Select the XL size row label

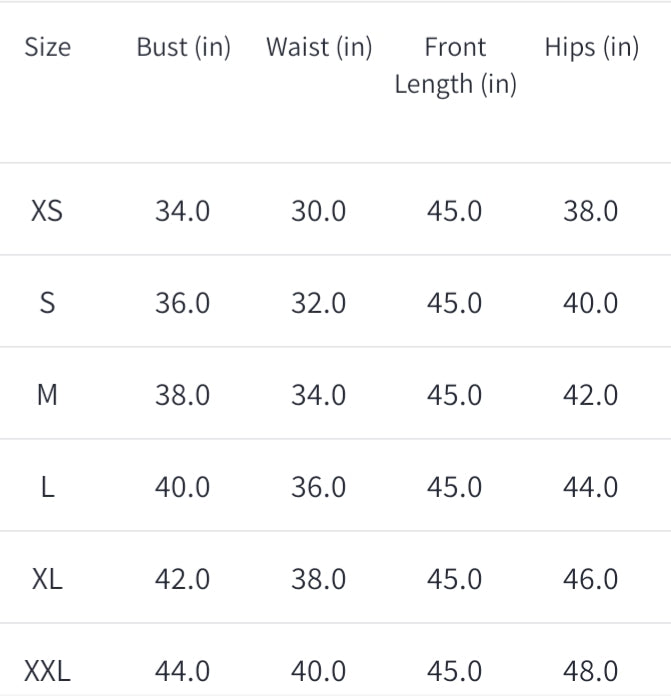pyautogui.click(x=47, y=579)
